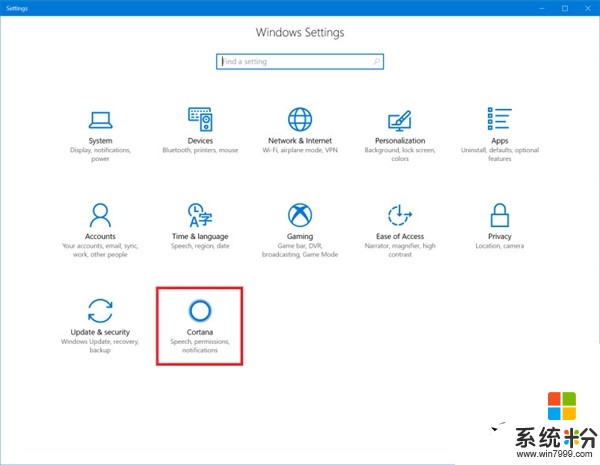Viewport: 600px width, 465px height.
Task: Open the Gaming Xbox icon
Action: pyautogui.click(x=300, y=215)
